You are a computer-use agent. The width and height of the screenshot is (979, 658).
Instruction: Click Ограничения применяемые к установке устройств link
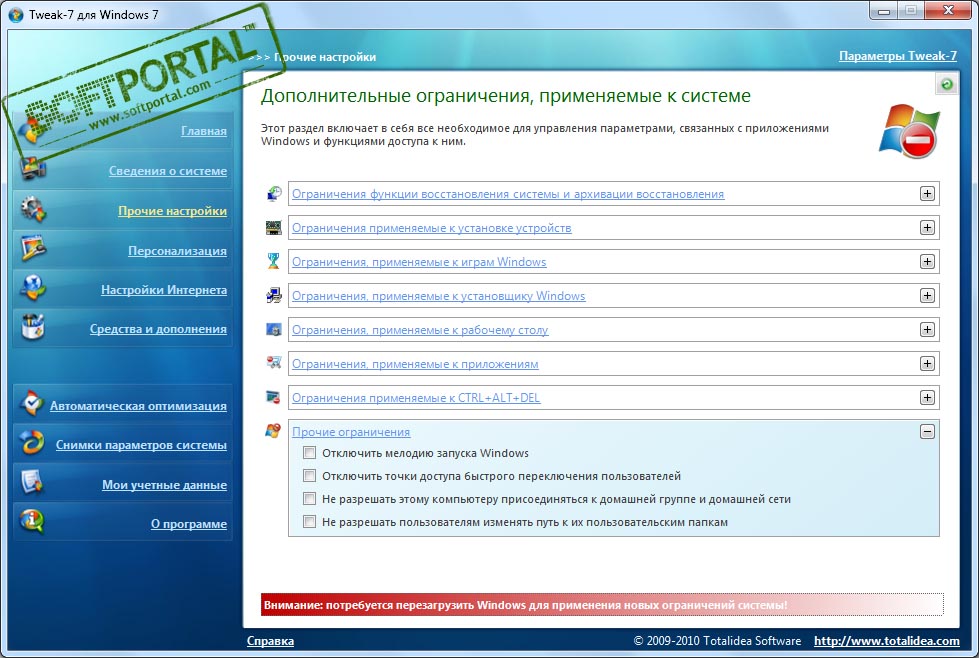pos(431,228)
